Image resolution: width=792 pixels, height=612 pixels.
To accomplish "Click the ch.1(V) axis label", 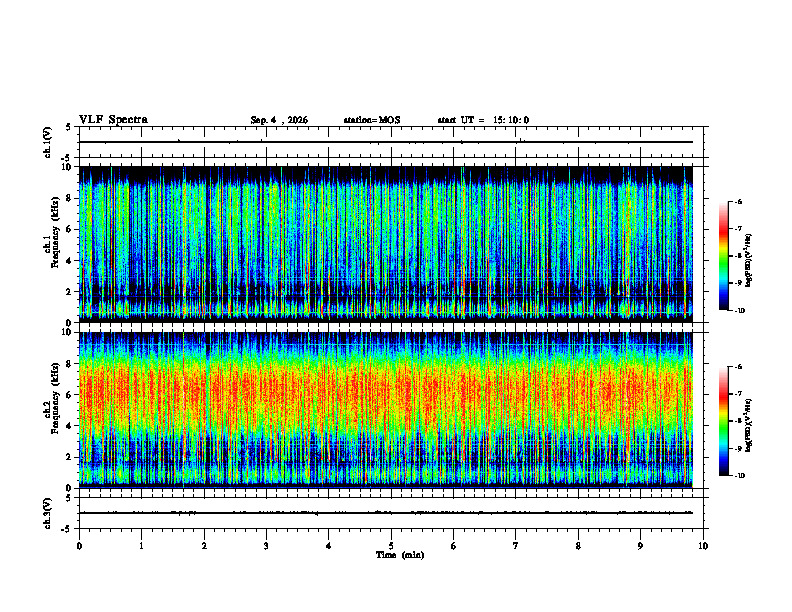I will pos(48,142).
